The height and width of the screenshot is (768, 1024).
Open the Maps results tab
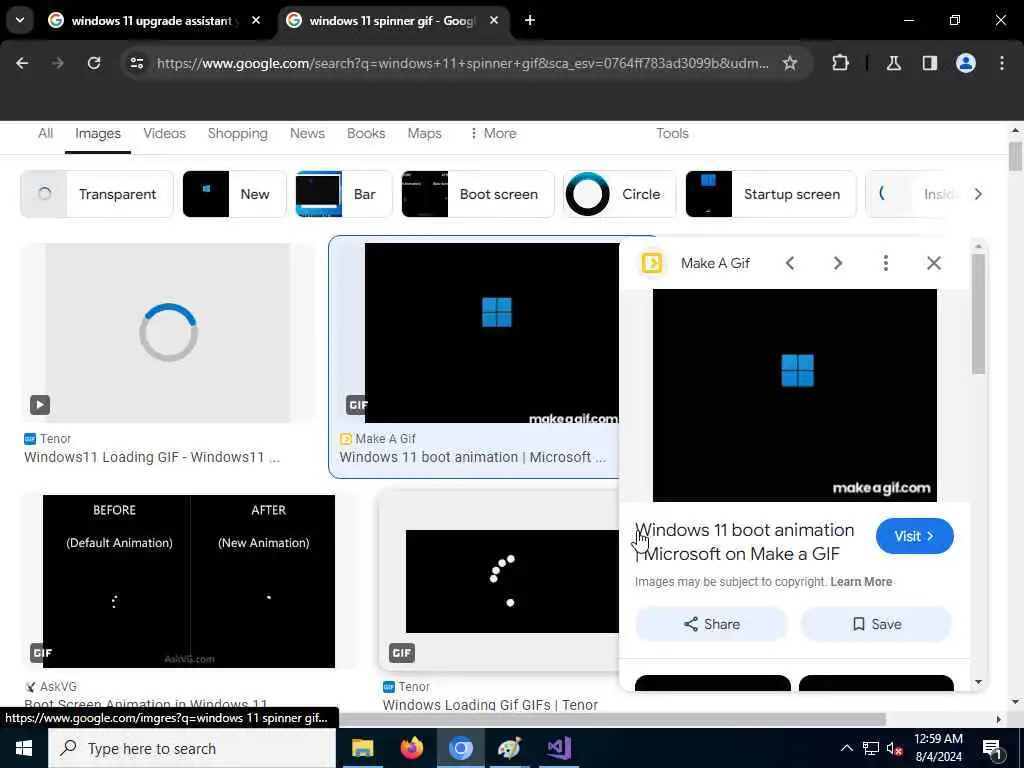(x=424, y=133)
